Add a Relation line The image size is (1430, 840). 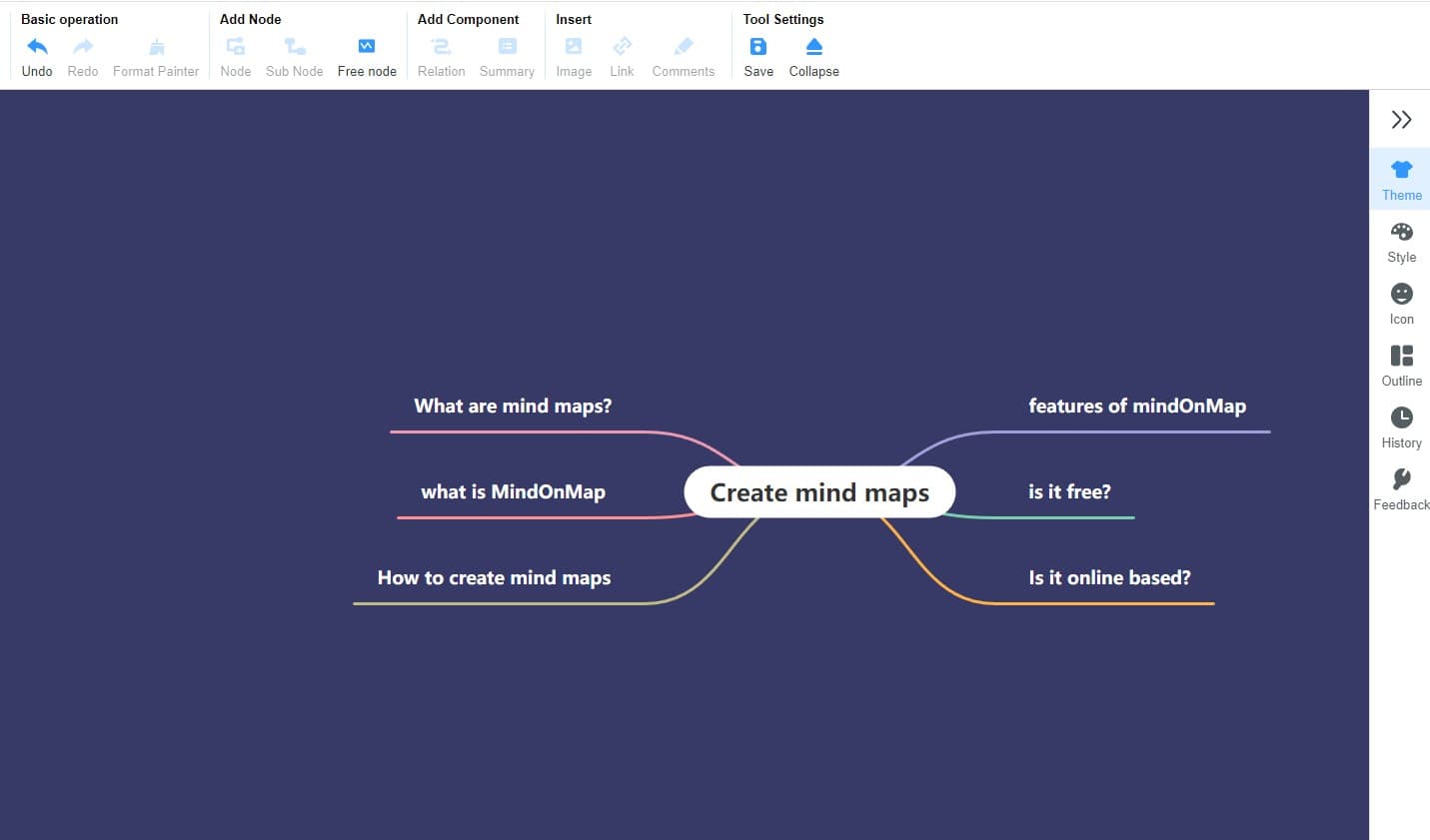pyautogui.click(x=441, y=46)
